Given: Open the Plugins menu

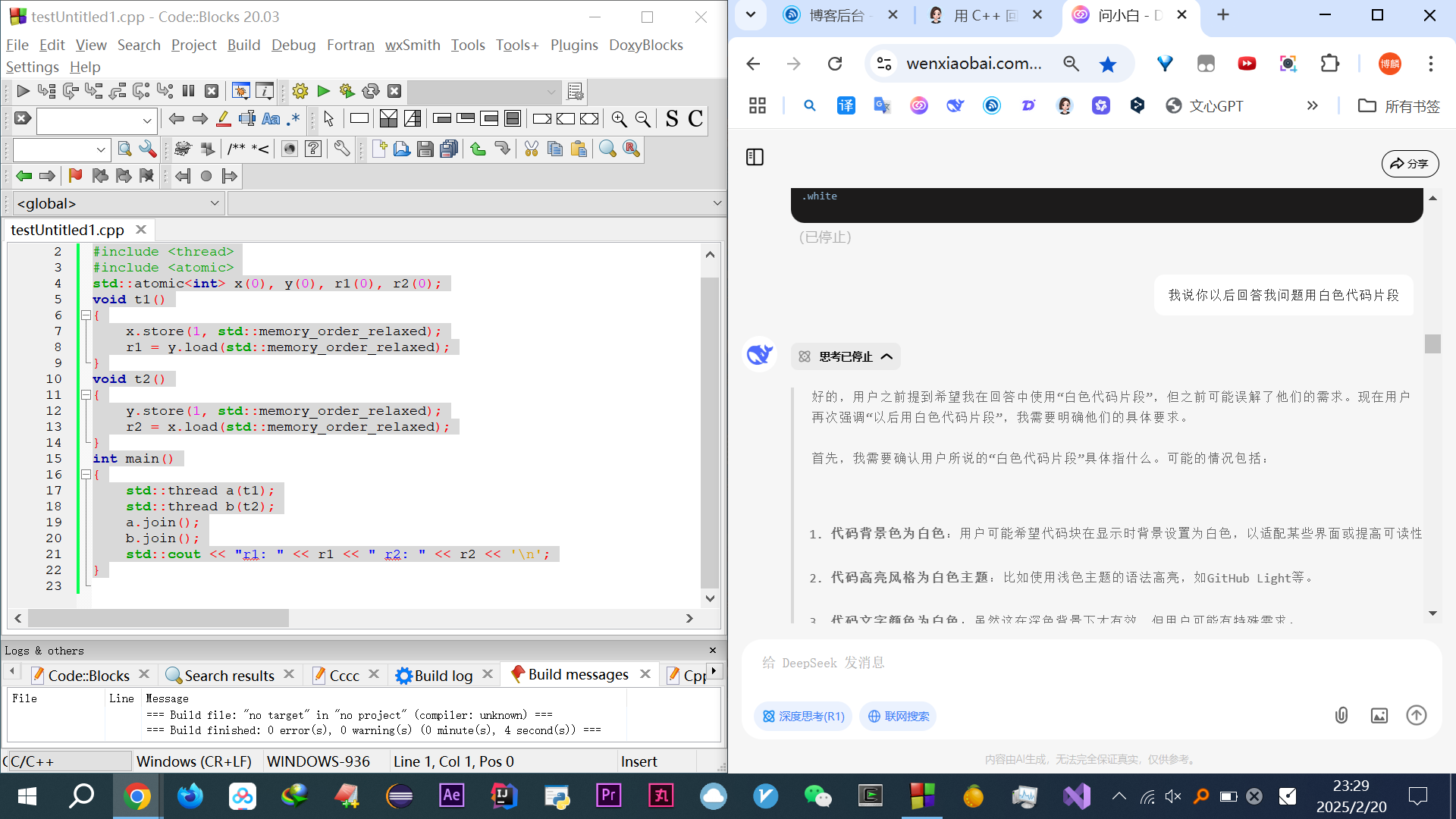Looking at the screenshot, I should [x=574, y=45].
